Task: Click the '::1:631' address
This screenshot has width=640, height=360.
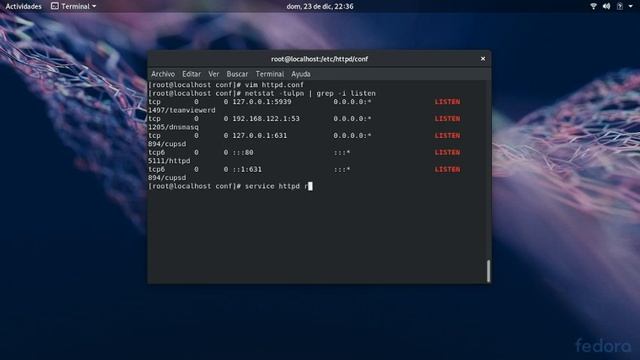Action: tap(247, 169)
